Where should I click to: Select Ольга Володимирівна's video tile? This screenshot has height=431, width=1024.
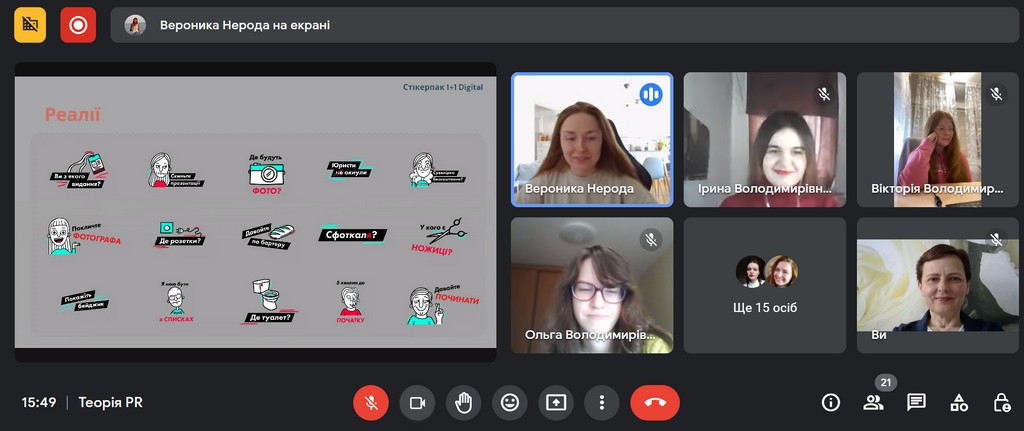[592, 285]
